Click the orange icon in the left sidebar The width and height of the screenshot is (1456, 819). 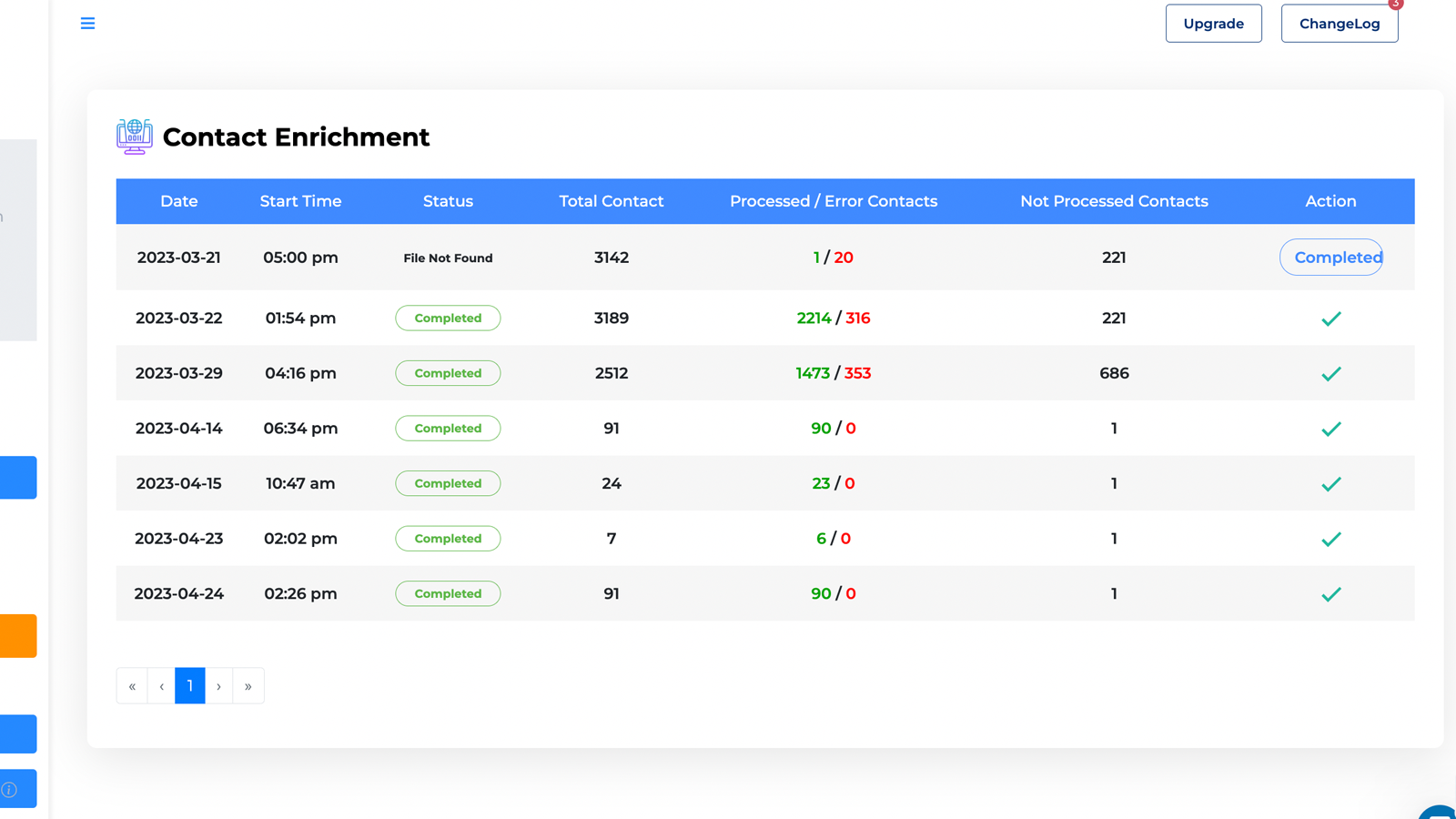[x=18, y=635]
